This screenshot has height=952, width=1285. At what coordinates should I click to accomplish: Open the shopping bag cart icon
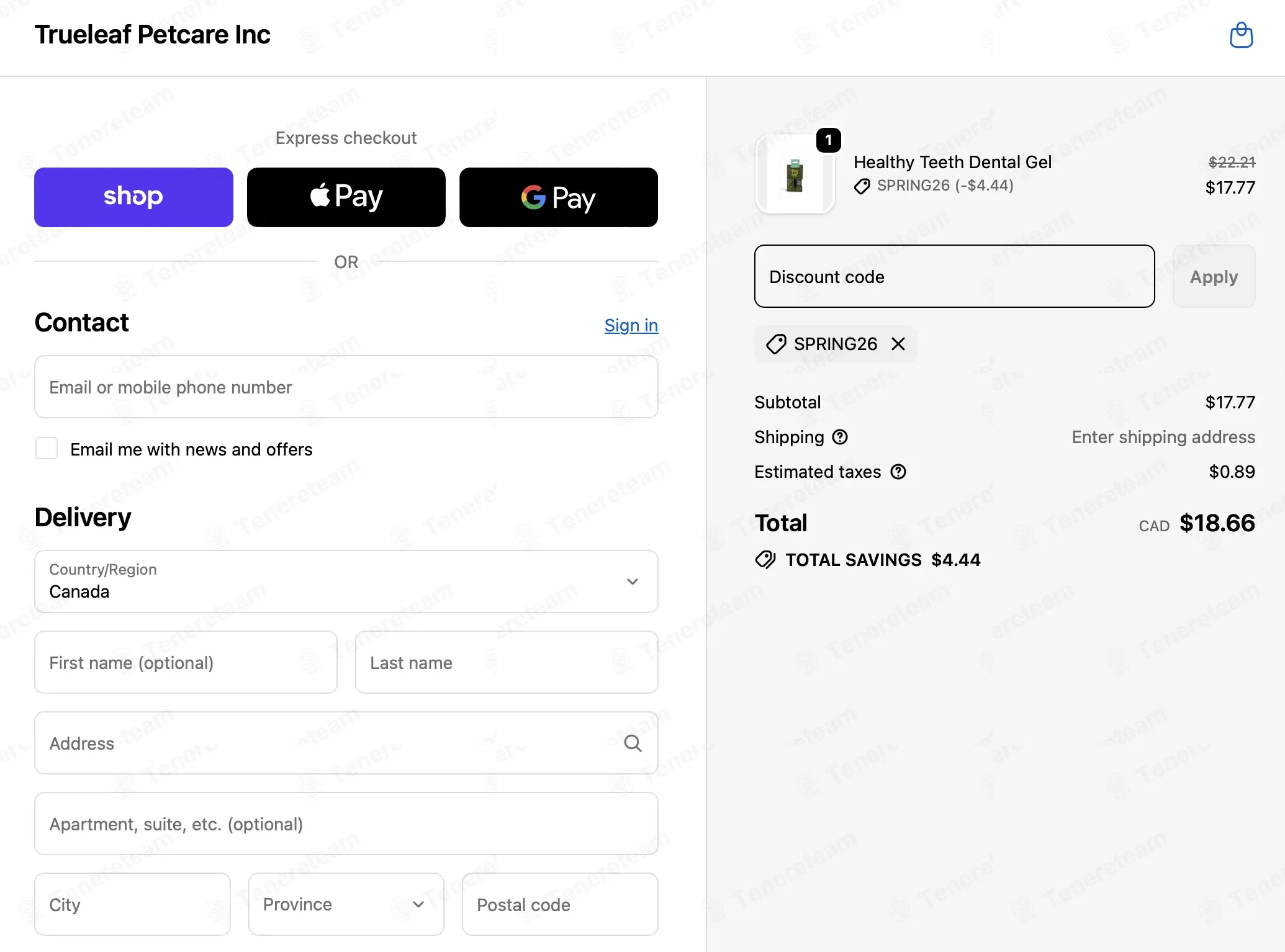tap(1242, 35)
